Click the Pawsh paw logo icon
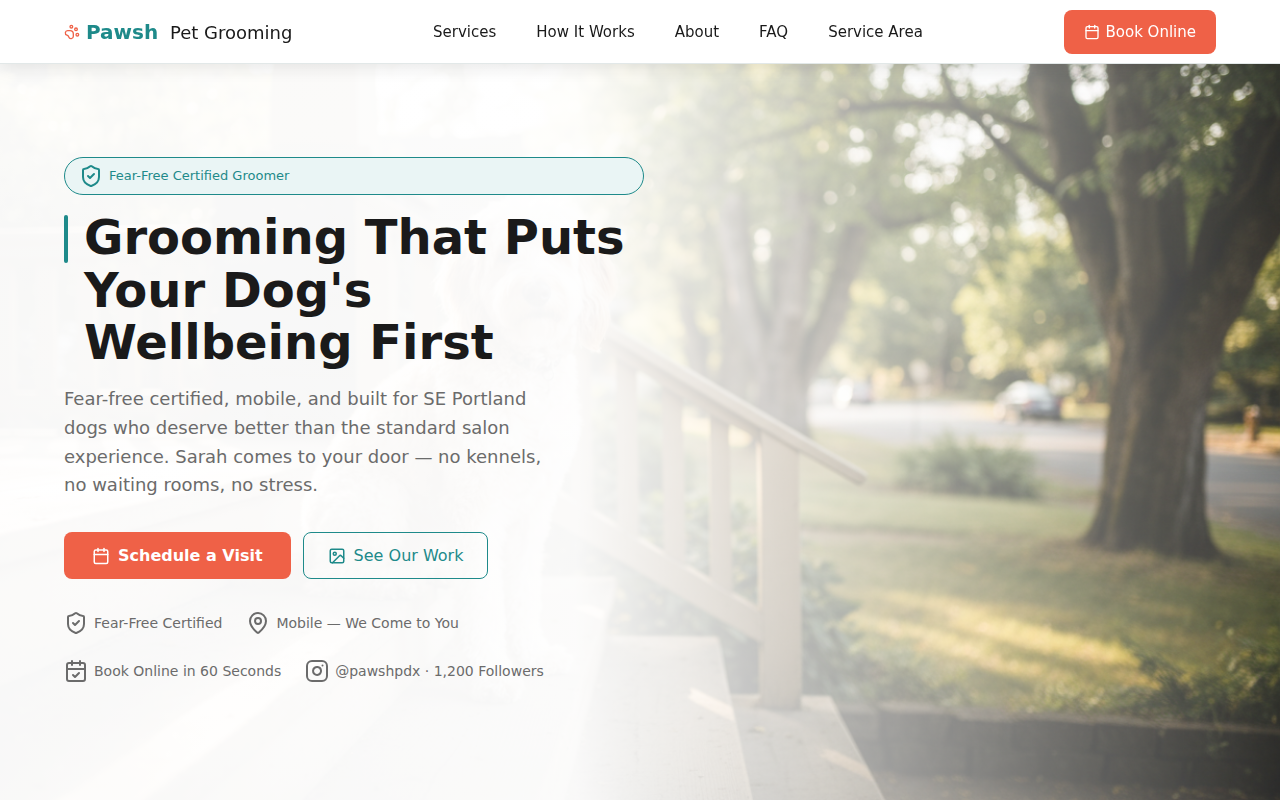 pyautogui.click(x=72, y=32)
